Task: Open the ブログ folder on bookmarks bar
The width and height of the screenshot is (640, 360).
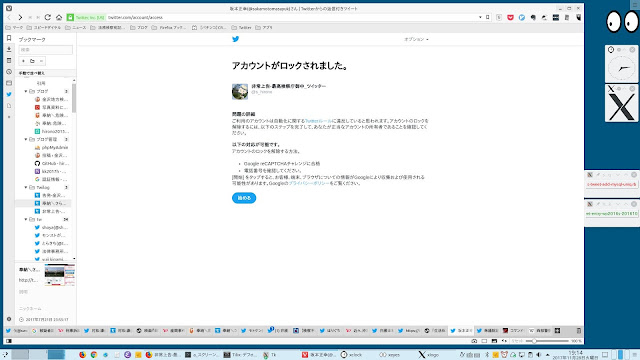Action: coord(139,28)
